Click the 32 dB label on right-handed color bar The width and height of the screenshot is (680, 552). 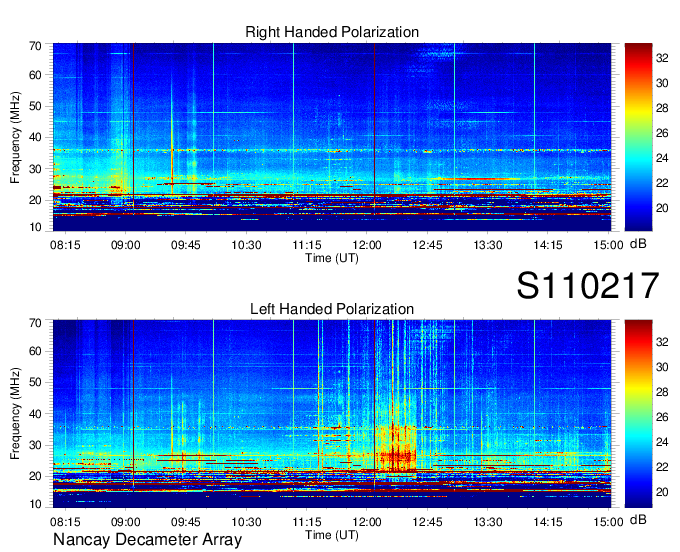tap(662, 58)
